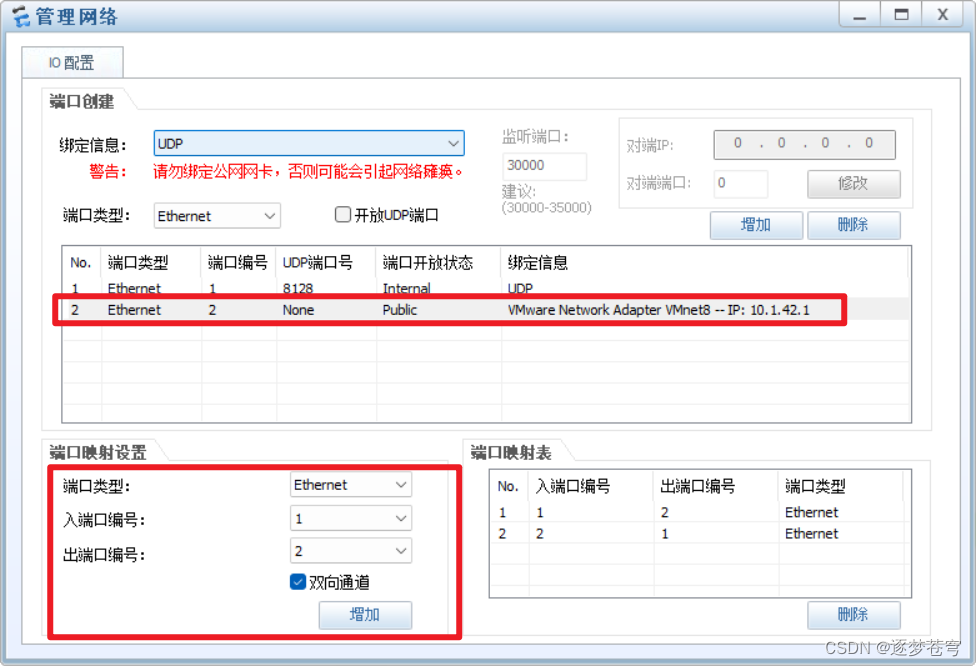Viewport: 976px width, 666px height.
Task: Minimize the 管理网络 window
Action: coord(860,15)
